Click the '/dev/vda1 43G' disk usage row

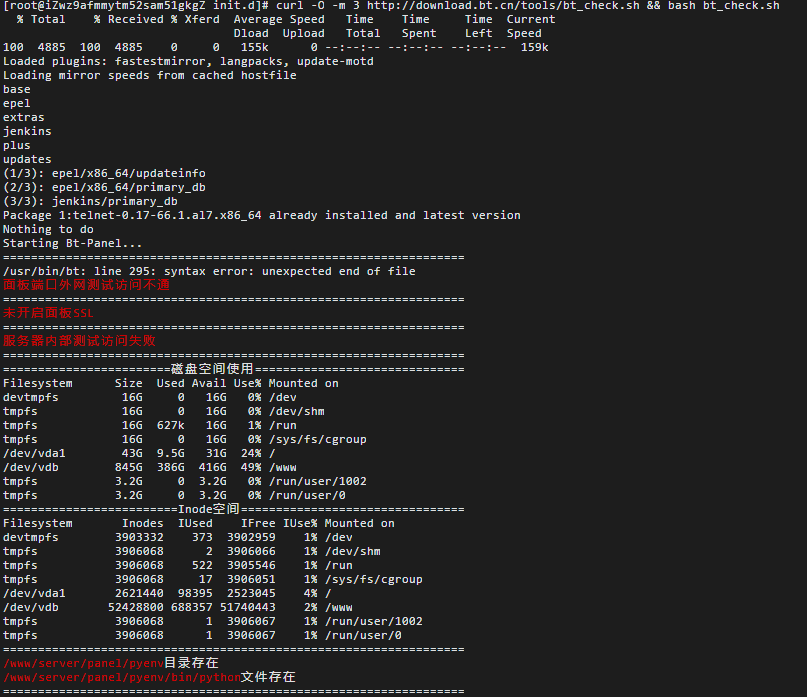click(139, 453)
